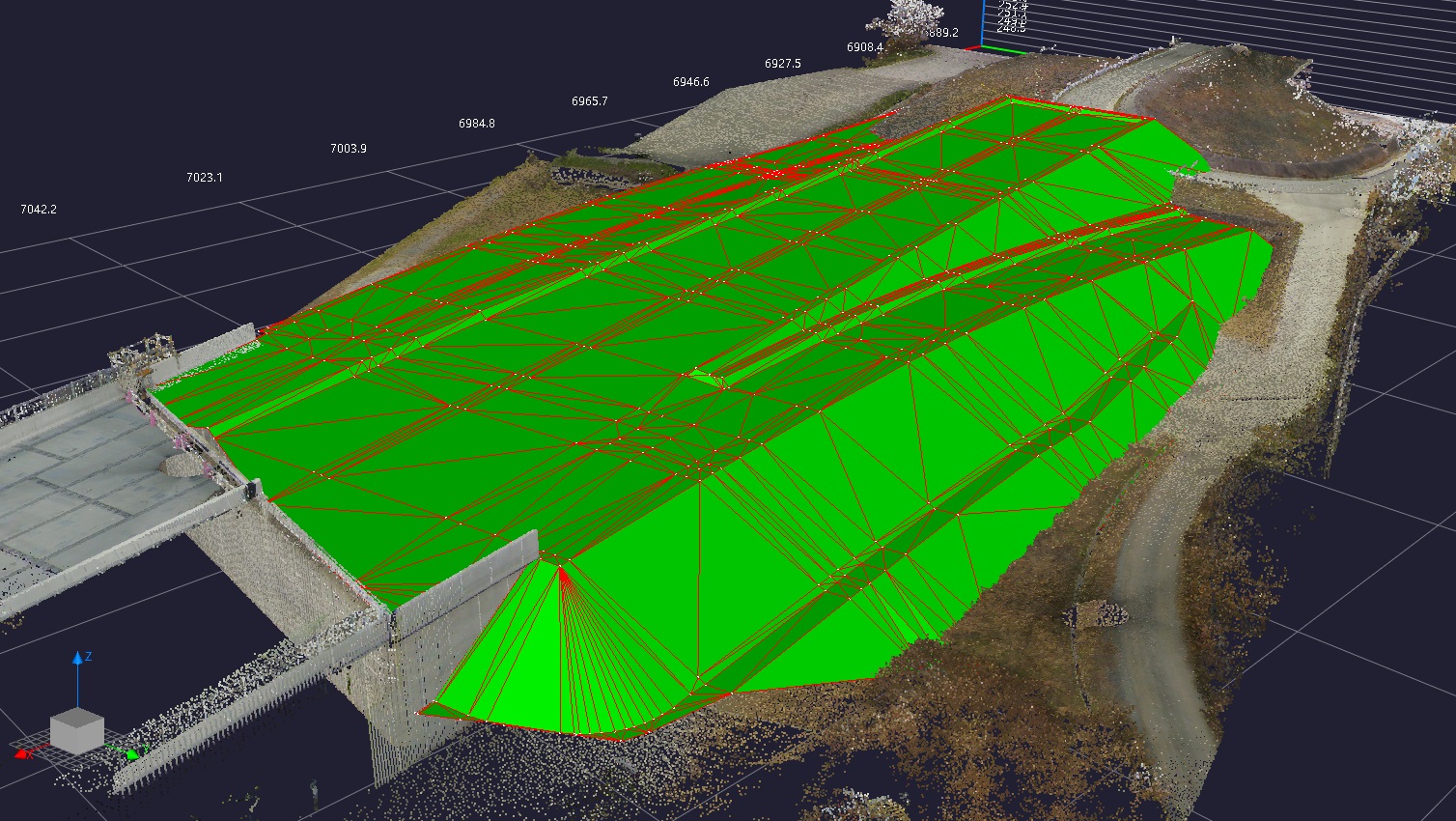This screenshot has height=821, width=1456.
Task: Click the 6946.6 grid coordinate label
Action: pos(690,82)
